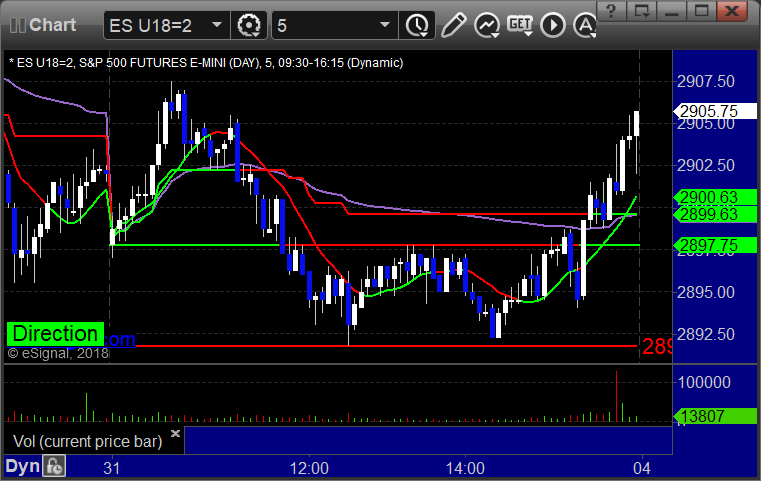Click the 2895.00 price axis label

tap(706, 292)
